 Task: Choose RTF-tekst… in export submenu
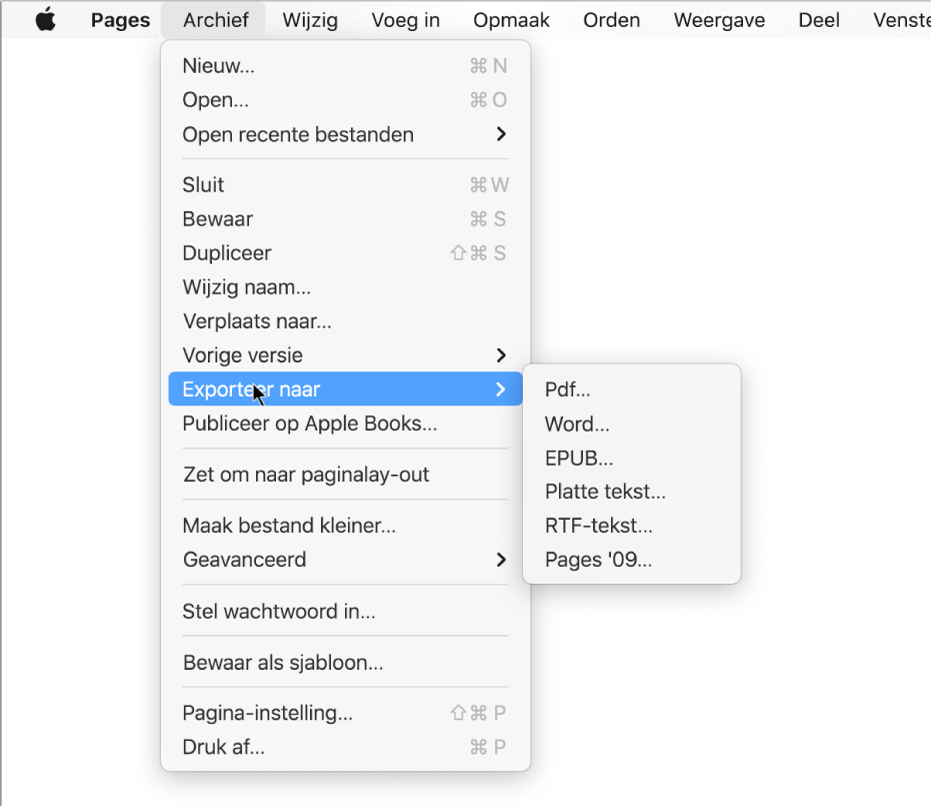(598, 526)
